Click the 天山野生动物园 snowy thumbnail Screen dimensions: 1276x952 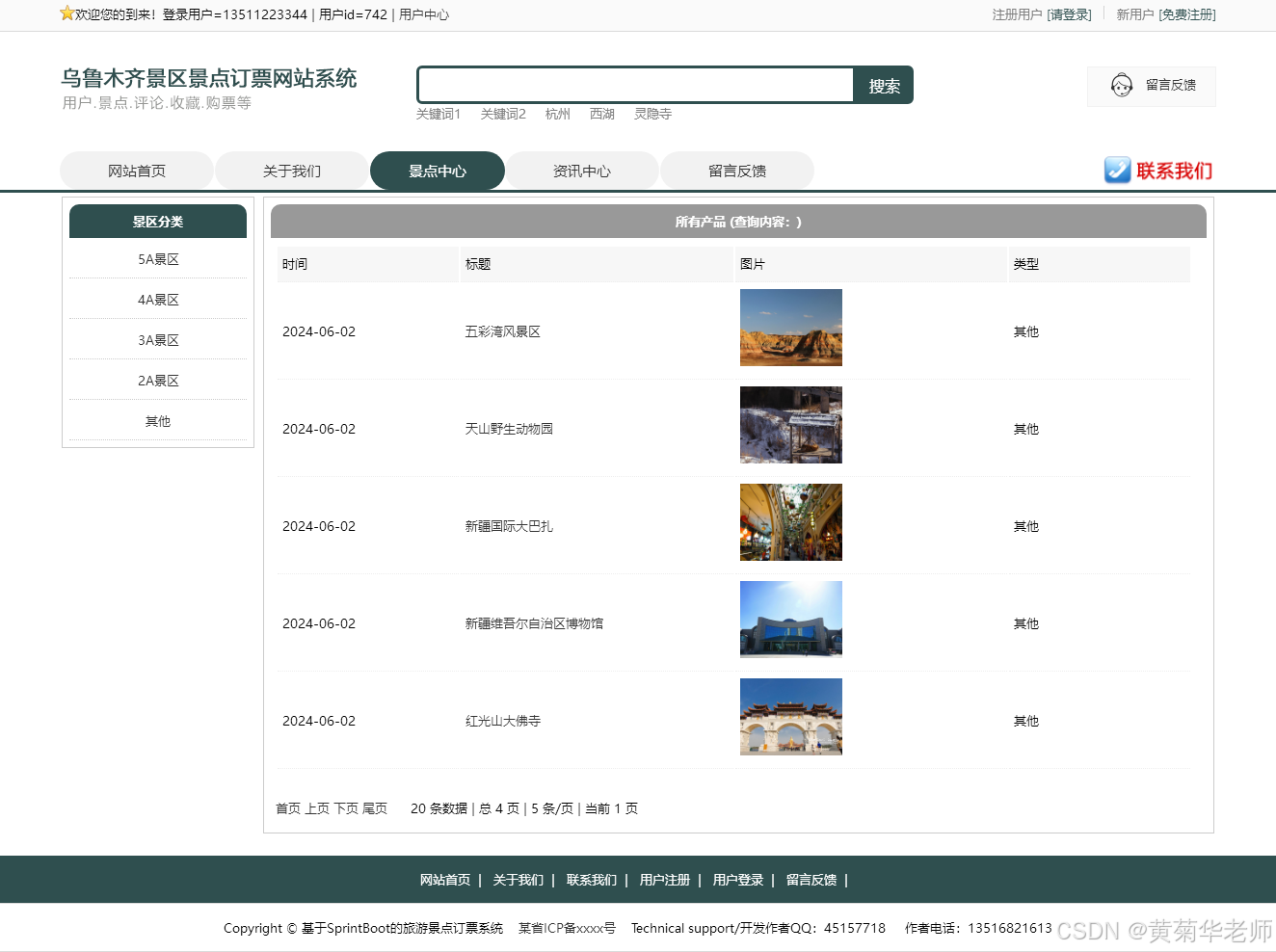tap(791, 425)
